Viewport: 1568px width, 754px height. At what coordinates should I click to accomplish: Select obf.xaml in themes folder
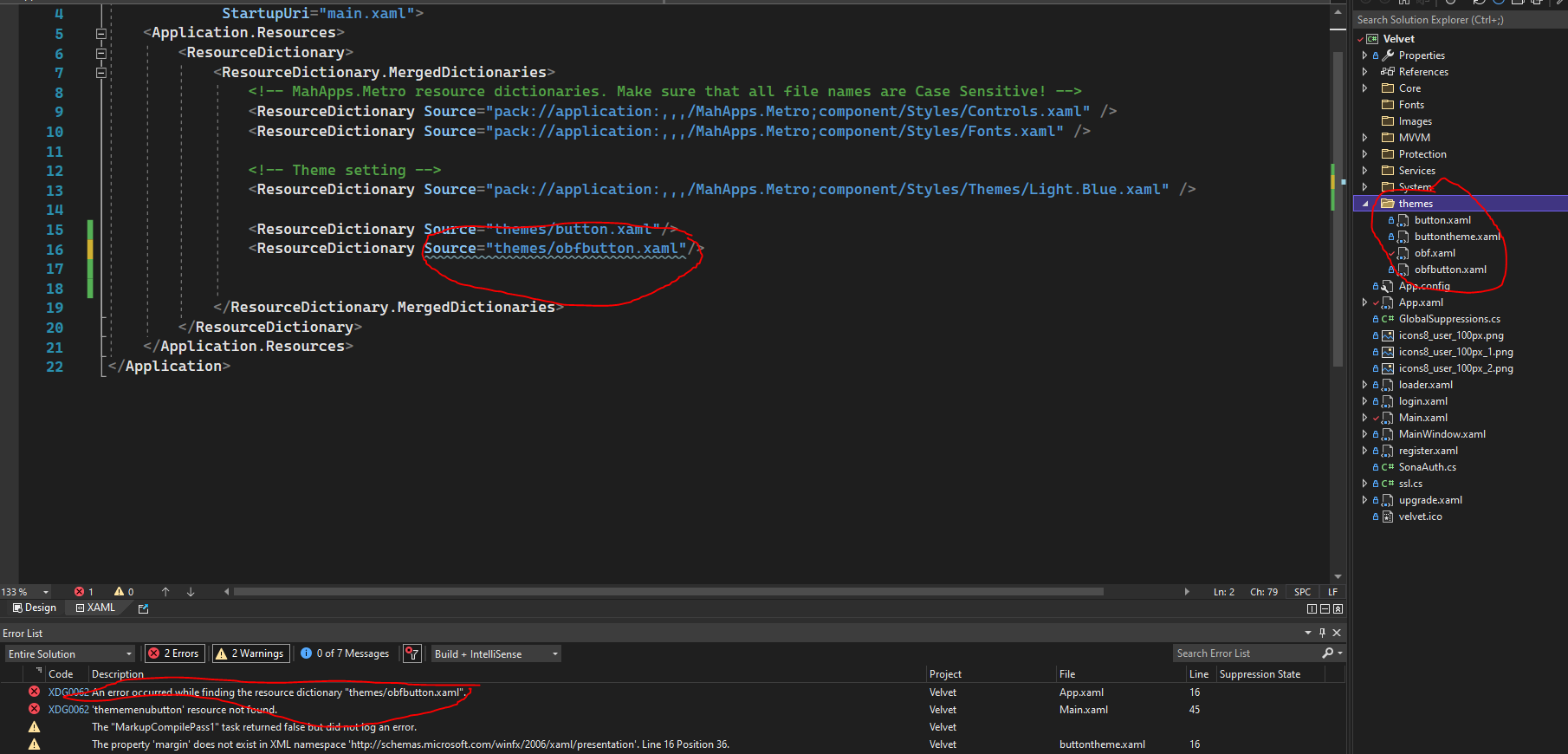pyautogui.click(x=1435, y=253)
